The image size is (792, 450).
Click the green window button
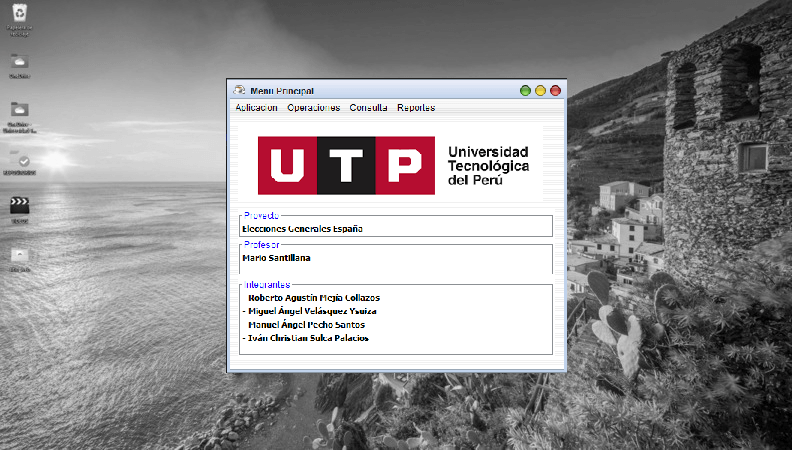point(525,91)
